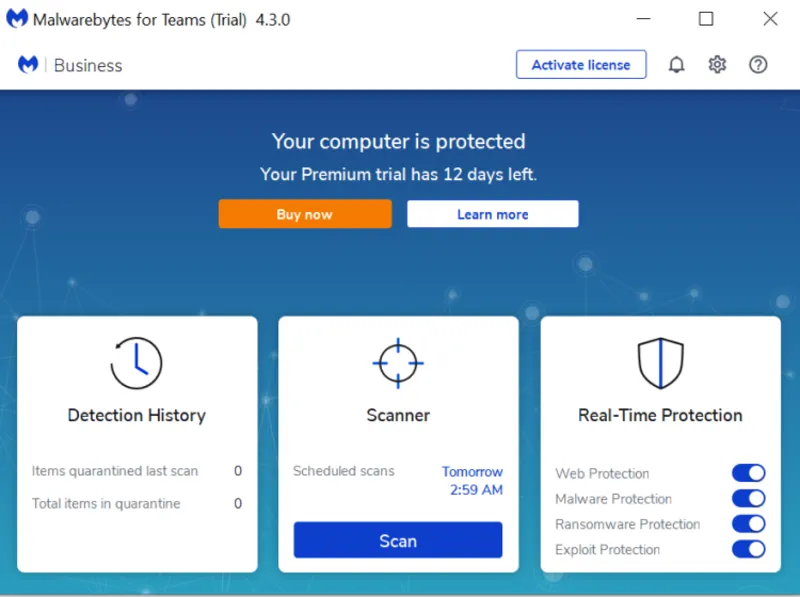800x597 pixels.
Task: Turn off Malware Protection toggle
Action: tap(748, 499)
